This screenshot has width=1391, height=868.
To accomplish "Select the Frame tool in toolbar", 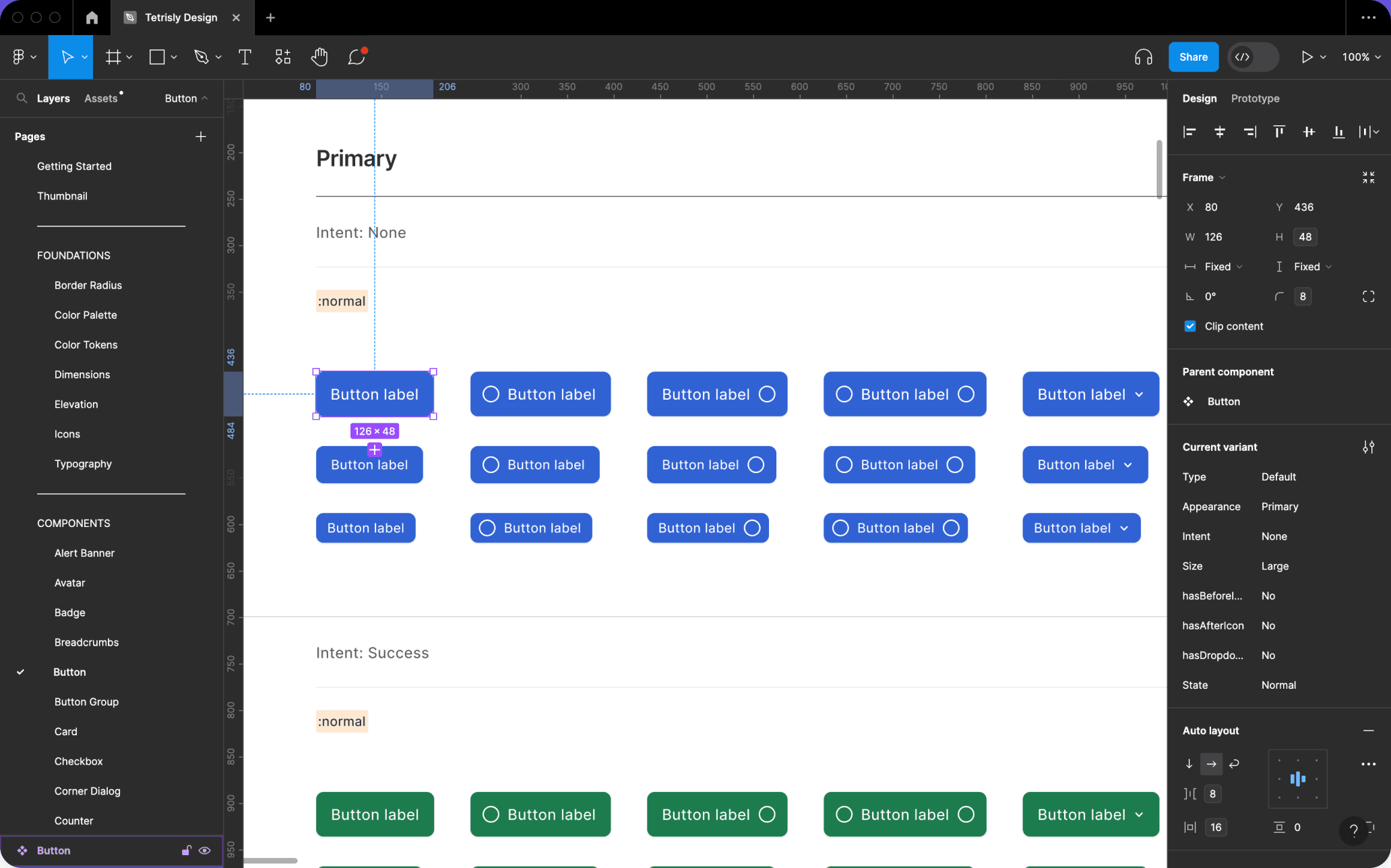I will 113,57.
